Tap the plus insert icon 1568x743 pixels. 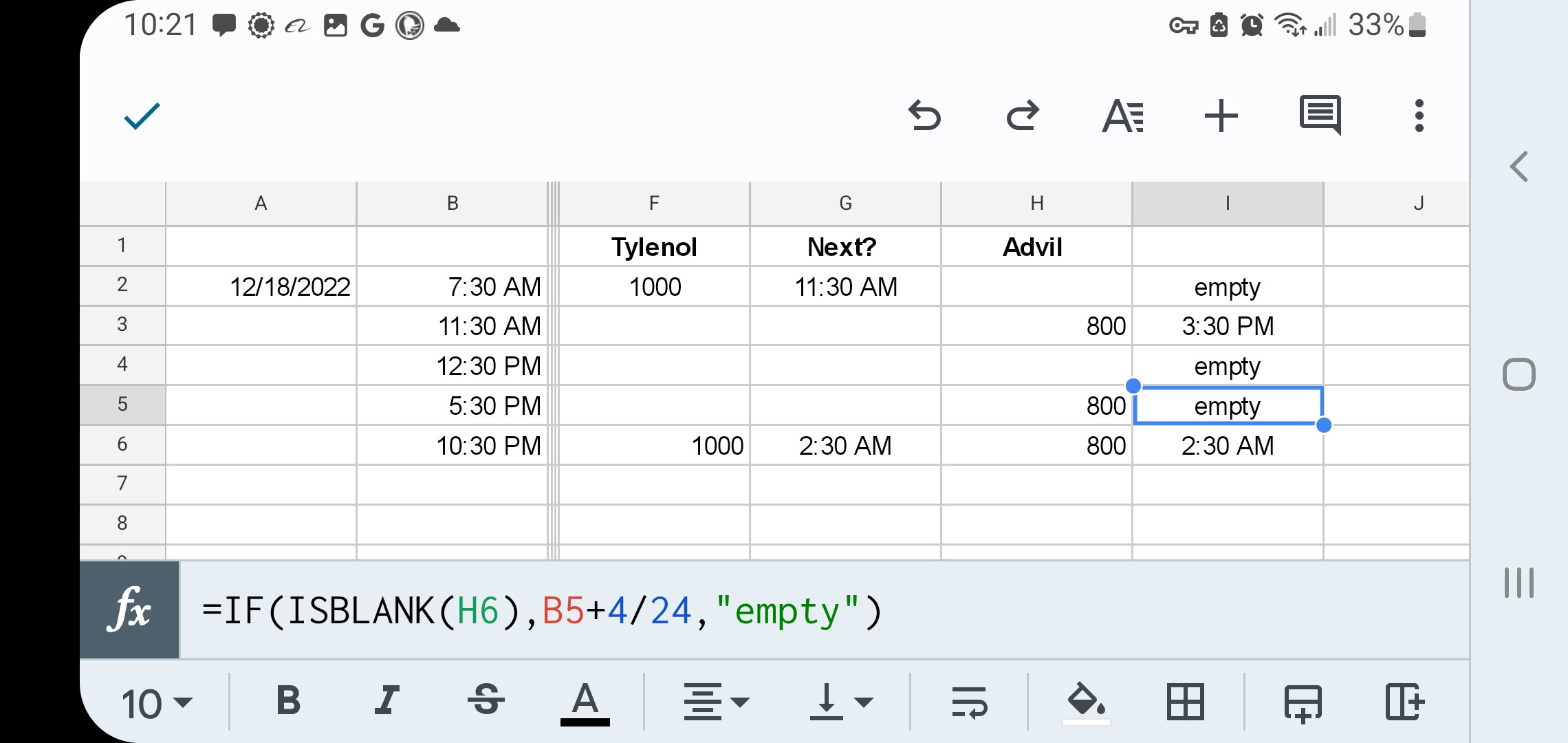(1221, 116)
